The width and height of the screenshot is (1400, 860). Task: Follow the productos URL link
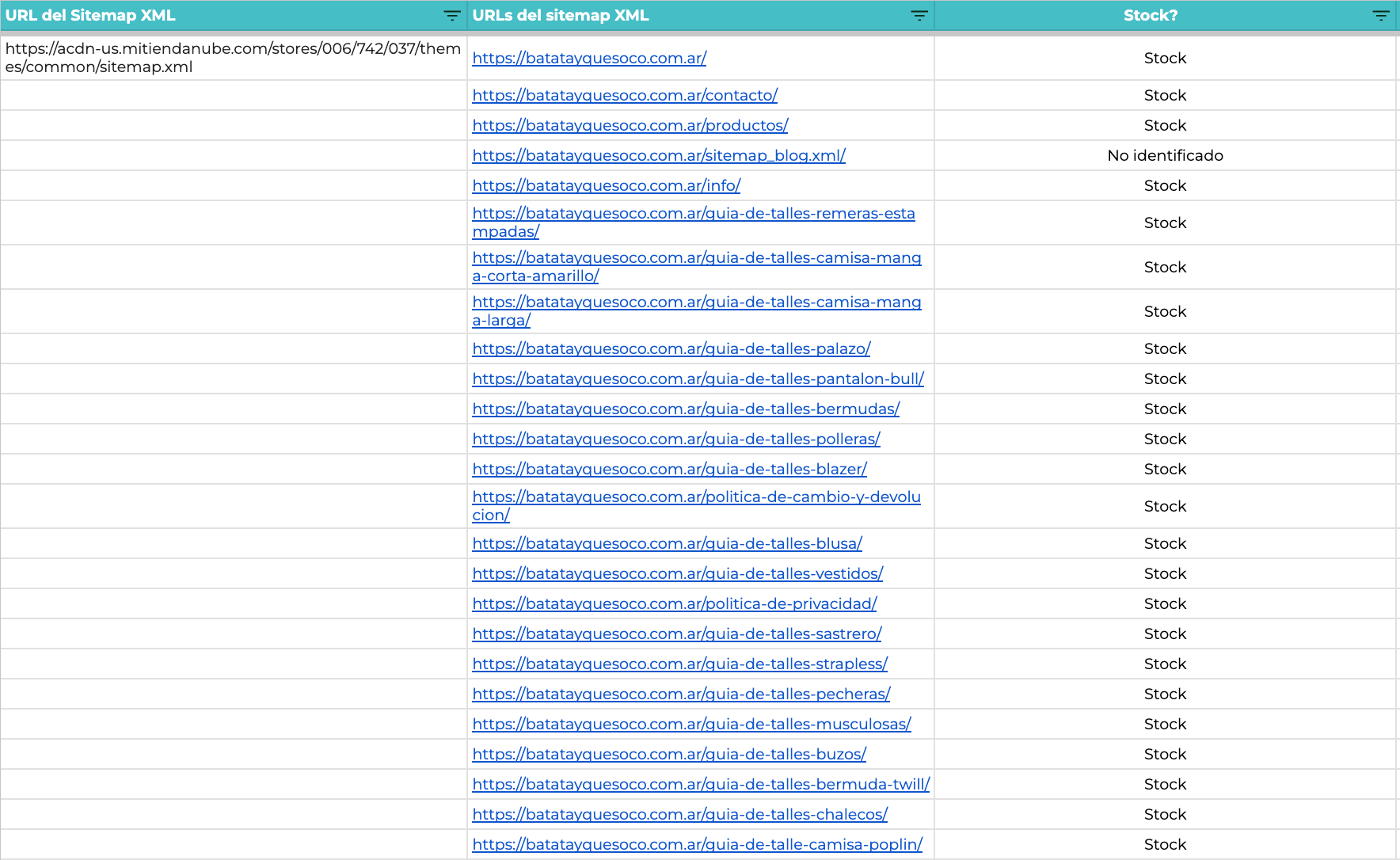tap(630, 125)
